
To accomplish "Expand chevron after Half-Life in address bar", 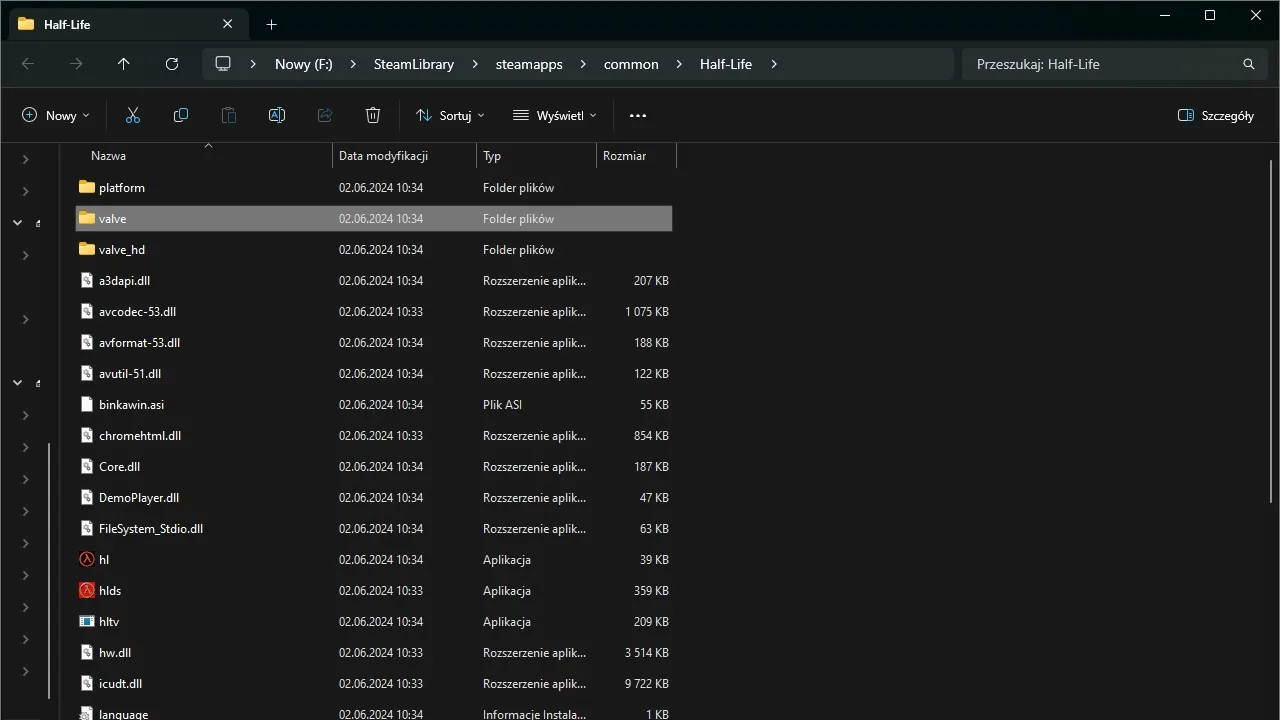I will [x=773, y=64].
